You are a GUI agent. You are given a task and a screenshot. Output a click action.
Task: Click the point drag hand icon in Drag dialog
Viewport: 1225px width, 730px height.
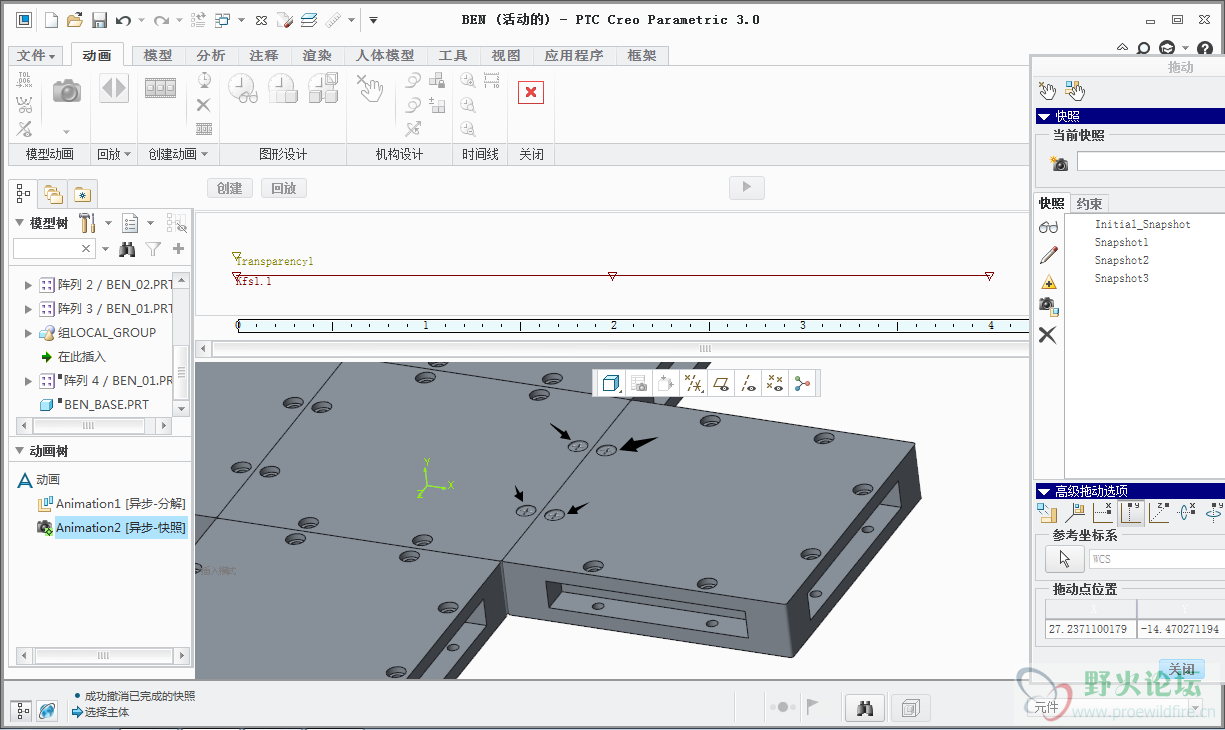point(1047,91)
